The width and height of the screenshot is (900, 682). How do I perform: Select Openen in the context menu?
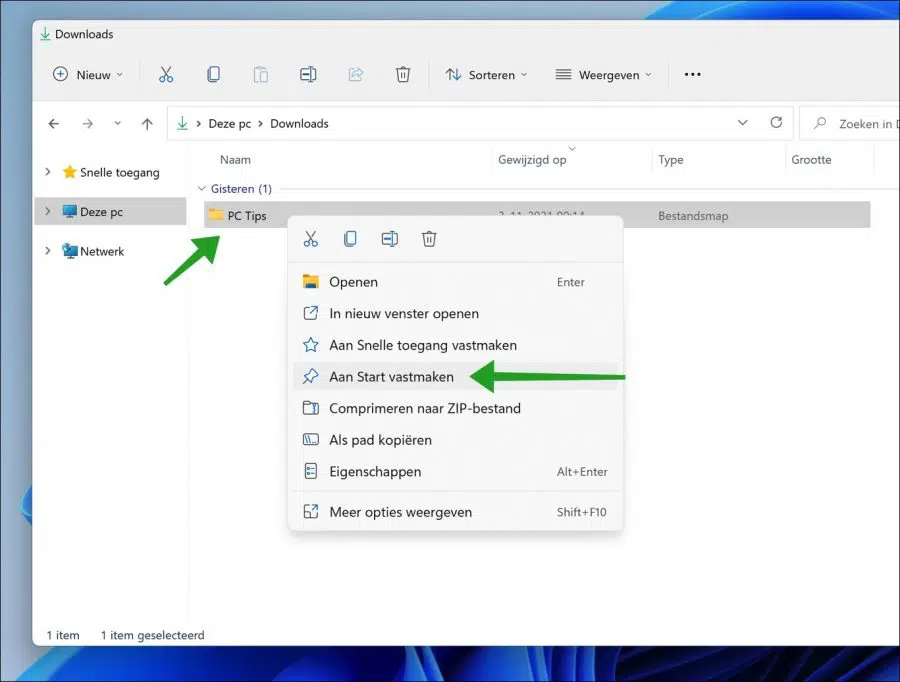(456, 282)
